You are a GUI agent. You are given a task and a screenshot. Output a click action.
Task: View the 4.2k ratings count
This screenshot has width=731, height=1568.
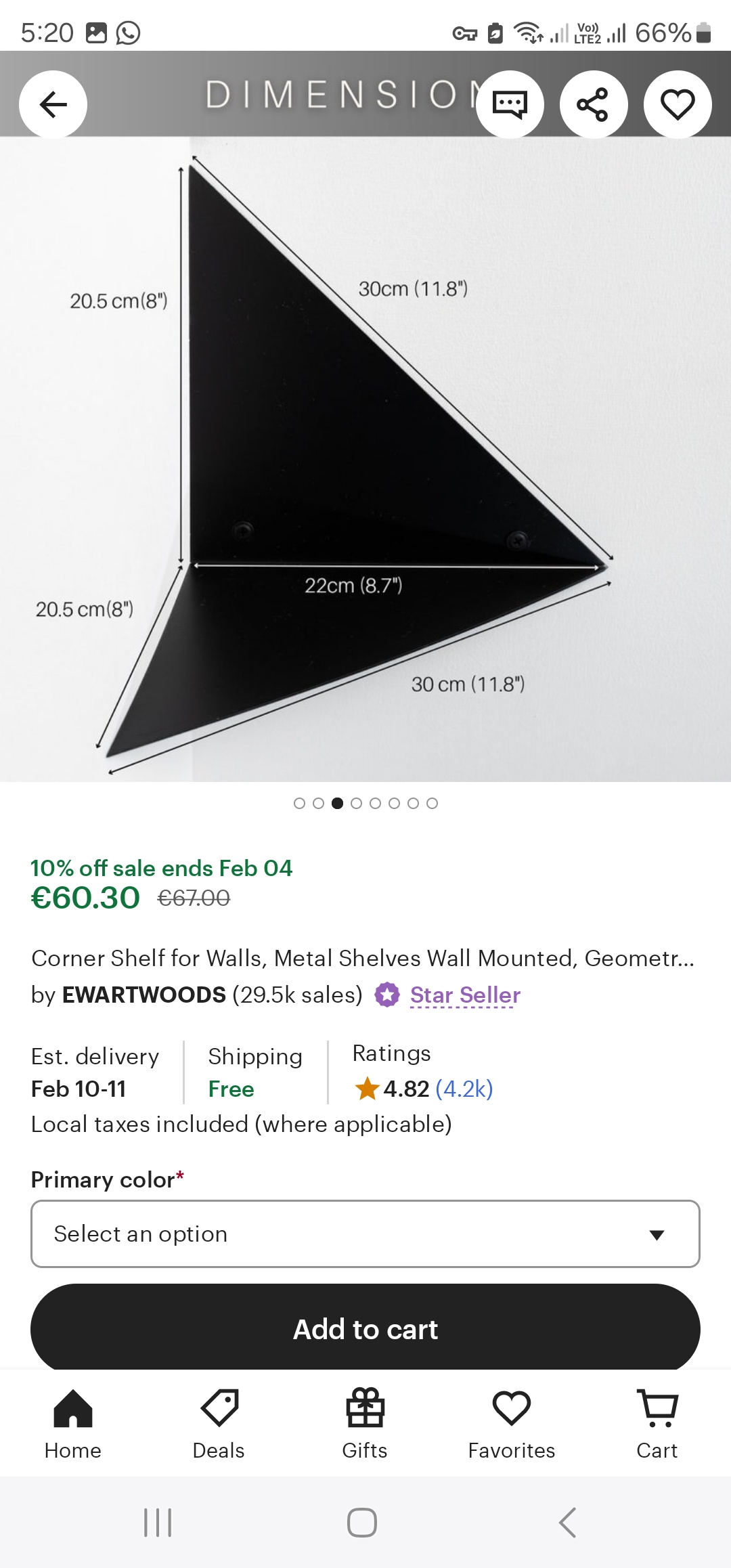464,1089
